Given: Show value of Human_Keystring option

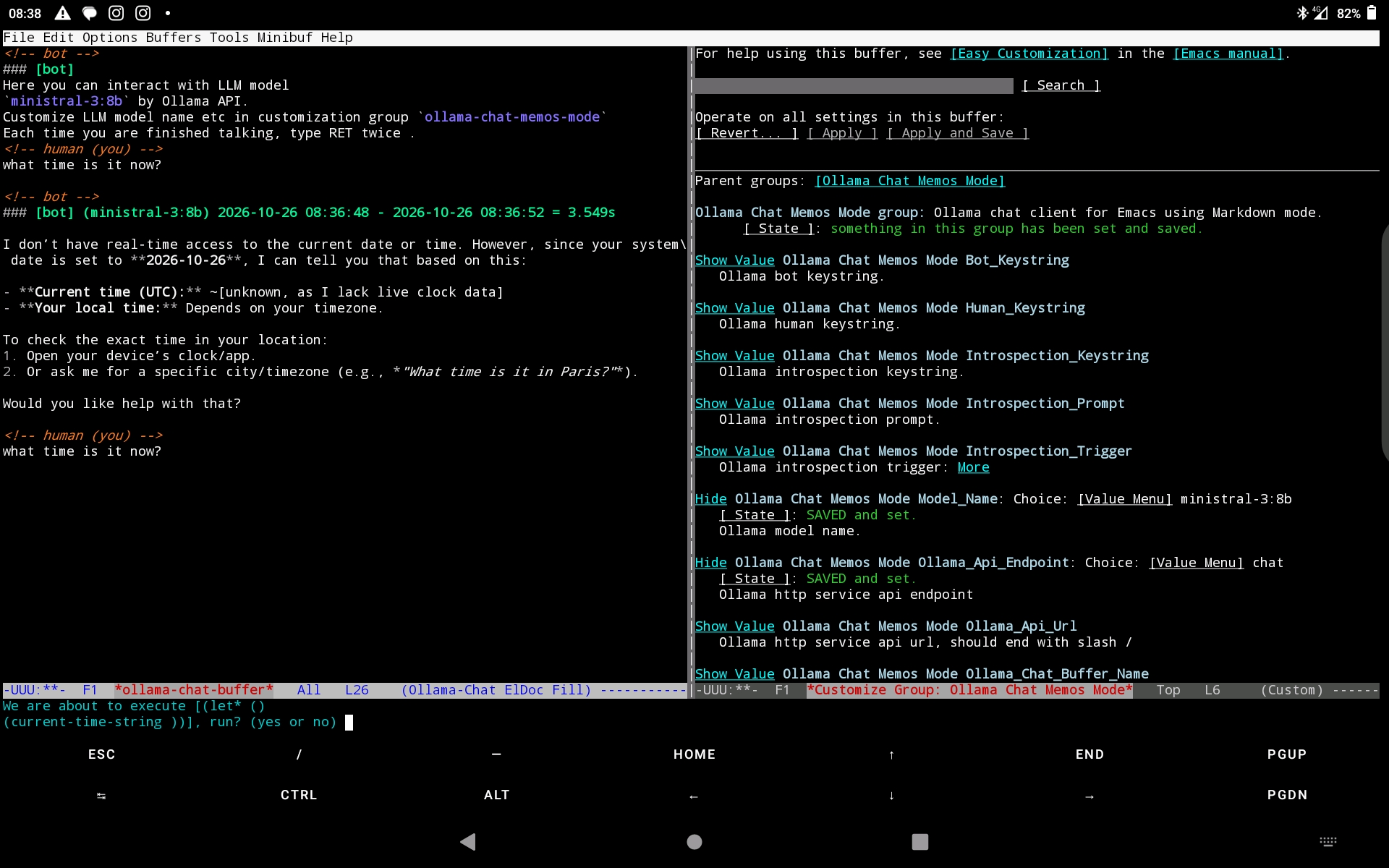Looking at the screenshot, I should [734, 308].
